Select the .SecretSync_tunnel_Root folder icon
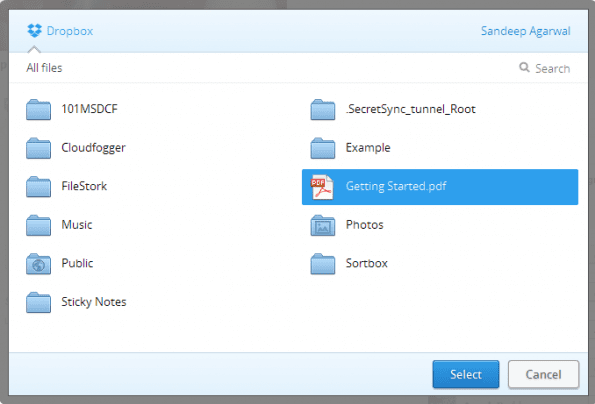The height and width of the screenshot is (404, 595). (x=323, y=110)
